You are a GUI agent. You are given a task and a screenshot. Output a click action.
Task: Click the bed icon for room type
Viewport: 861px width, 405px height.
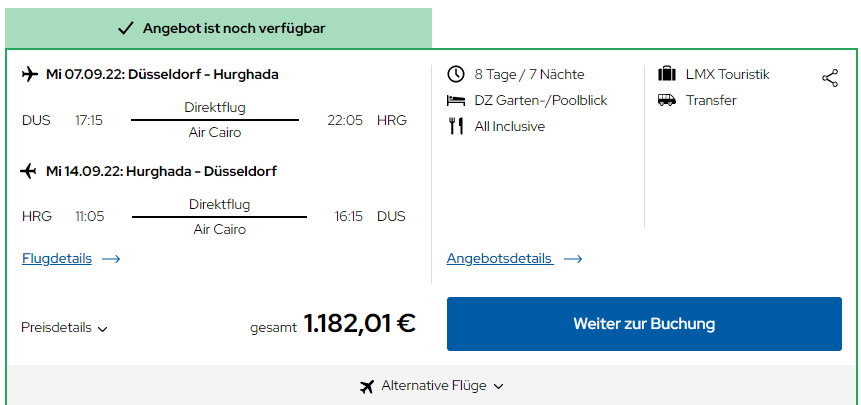point(456,100)
